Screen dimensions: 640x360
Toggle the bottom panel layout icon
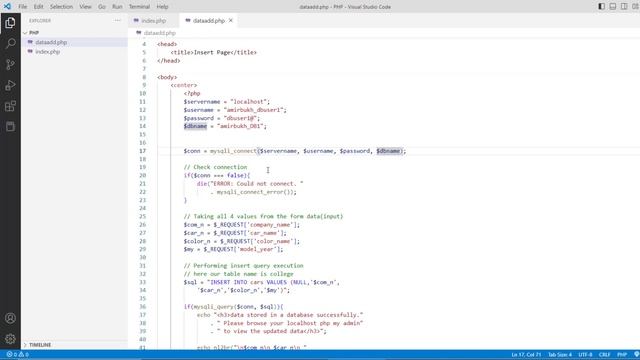click(x=613, y=7)
